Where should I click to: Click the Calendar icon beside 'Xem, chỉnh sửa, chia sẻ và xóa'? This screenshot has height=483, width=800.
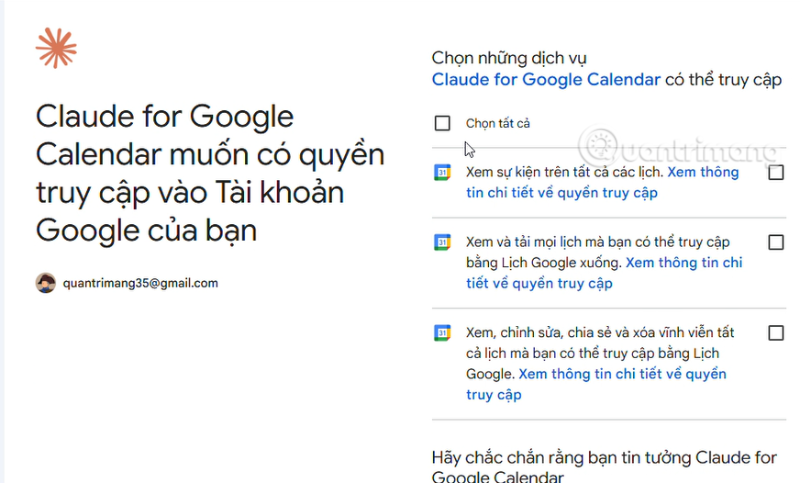(x=442, y=333)
